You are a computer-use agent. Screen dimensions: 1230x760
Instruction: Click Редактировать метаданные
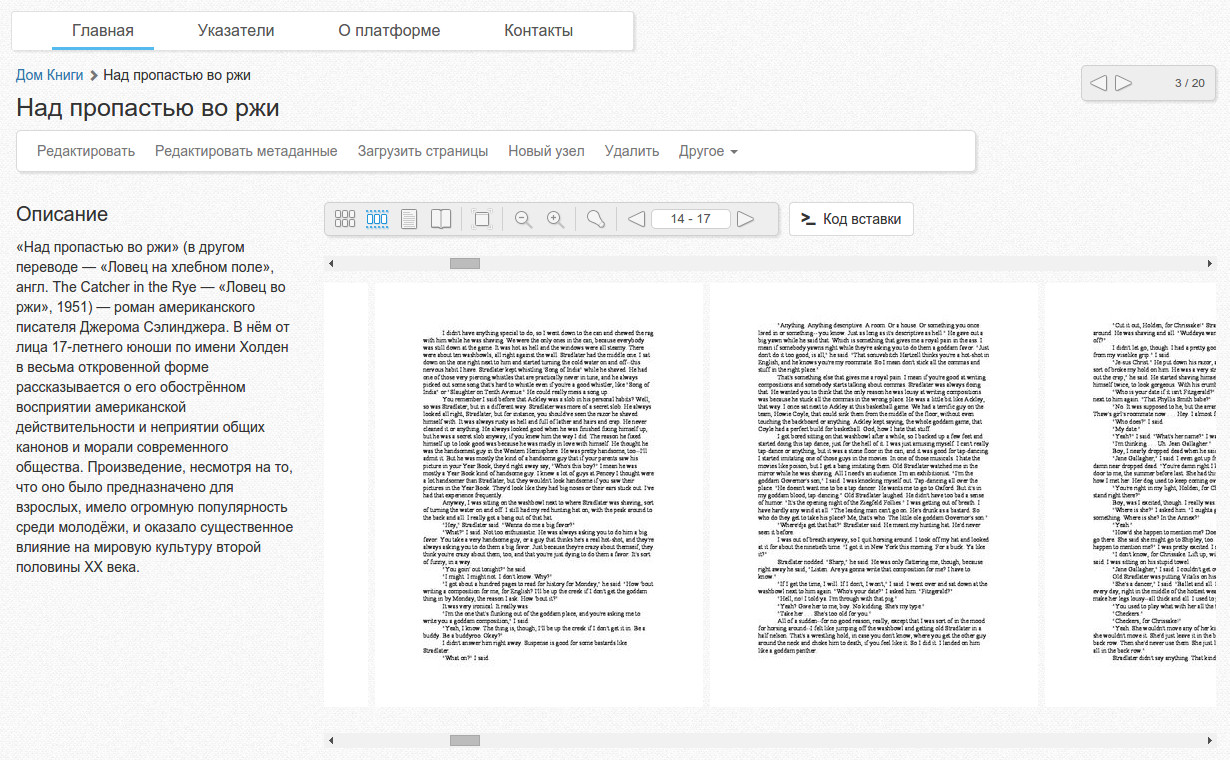[246, 151]
